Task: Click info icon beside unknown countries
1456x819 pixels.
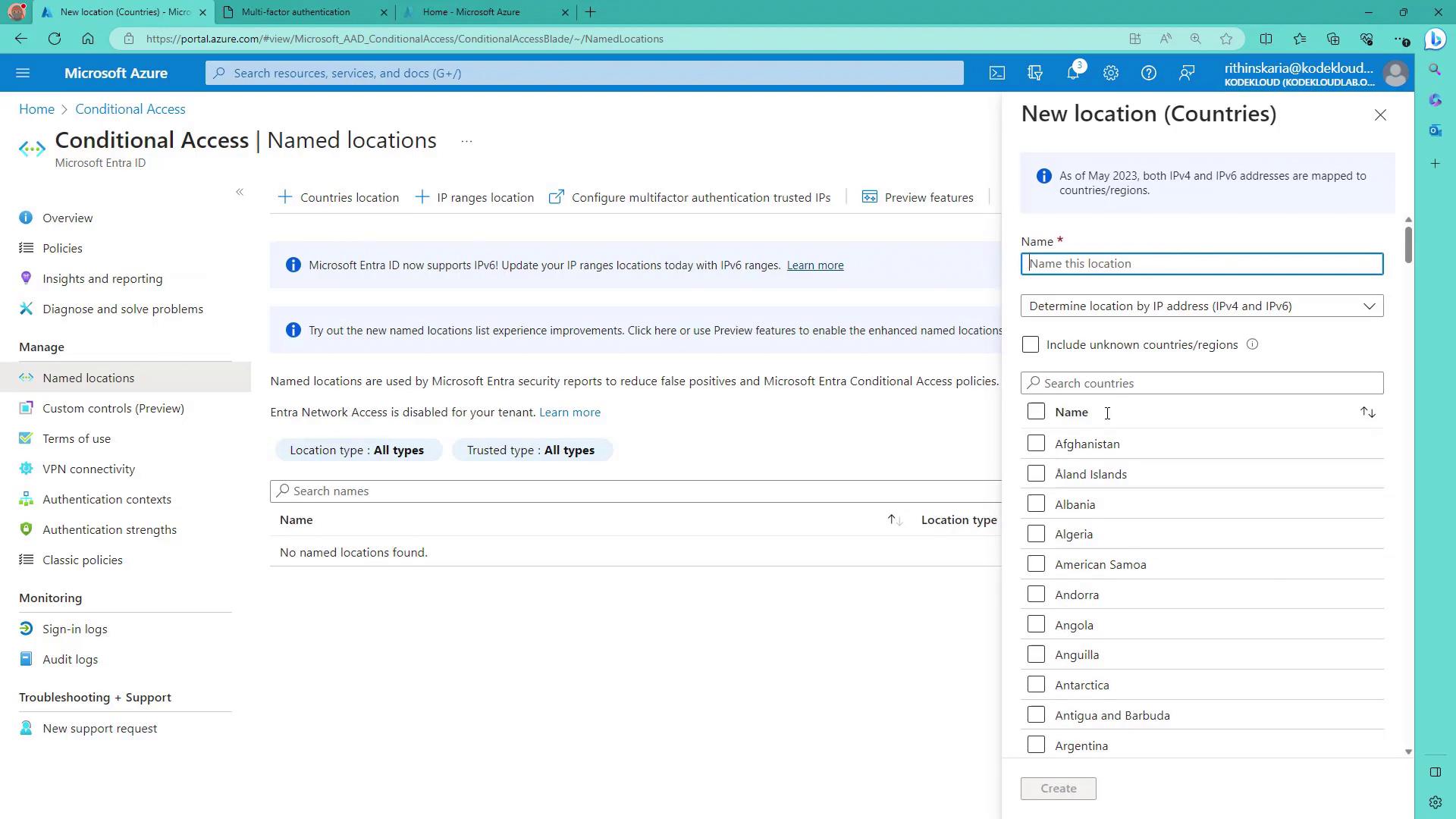Action: (1252, 344)
